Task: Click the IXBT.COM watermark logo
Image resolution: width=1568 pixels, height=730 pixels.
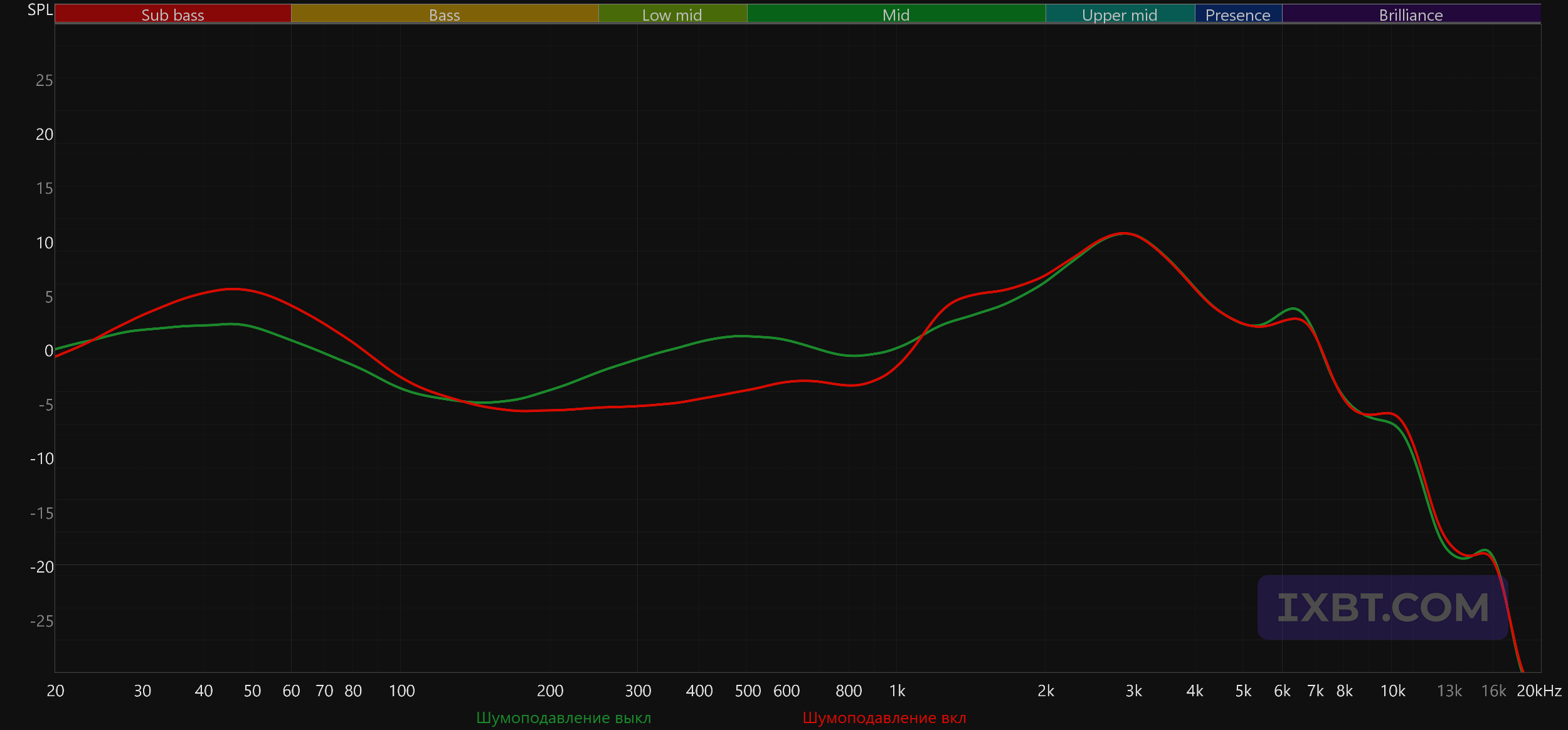Action: click(x=1382, y=607)
